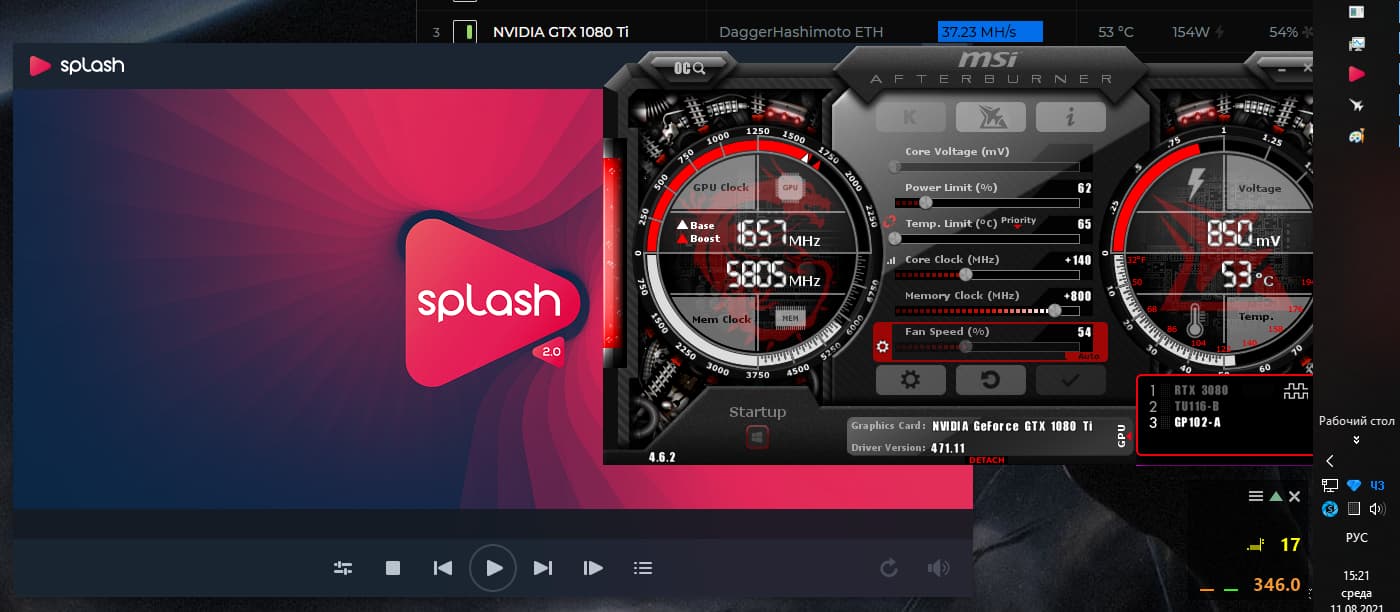Screen dimensions: 1400x612
Task: Click the DETACH label in Afterburner
Action: click(x=986, y=460)
